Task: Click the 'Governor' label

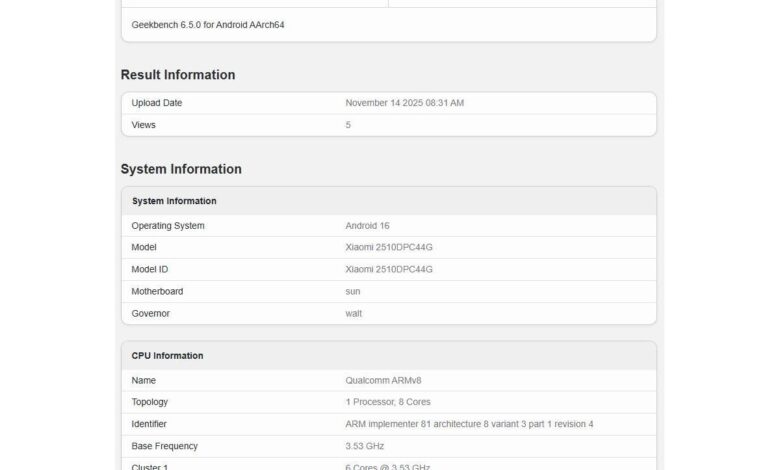Action: coord(151,313)
